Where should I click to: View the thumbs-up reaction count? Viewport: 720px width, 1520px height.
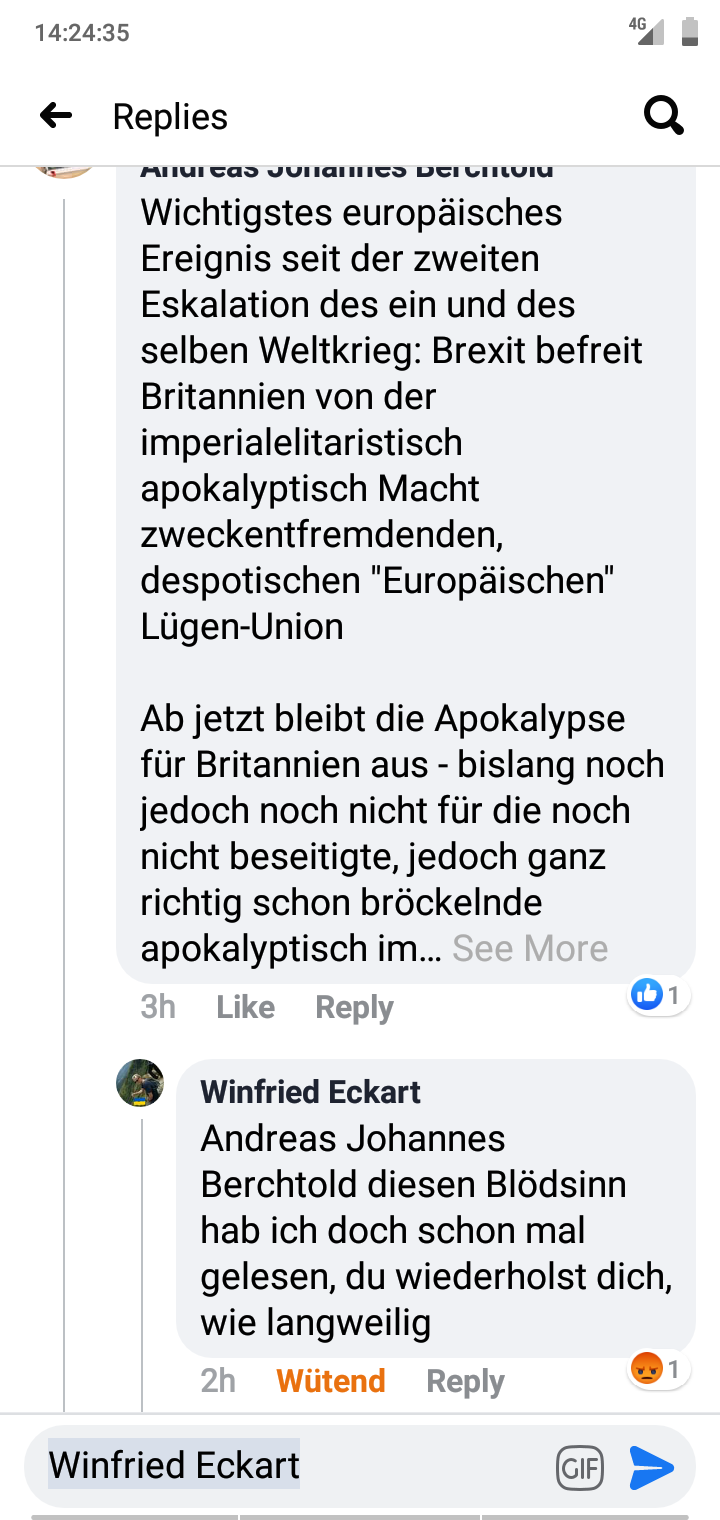tap(659, 995)
